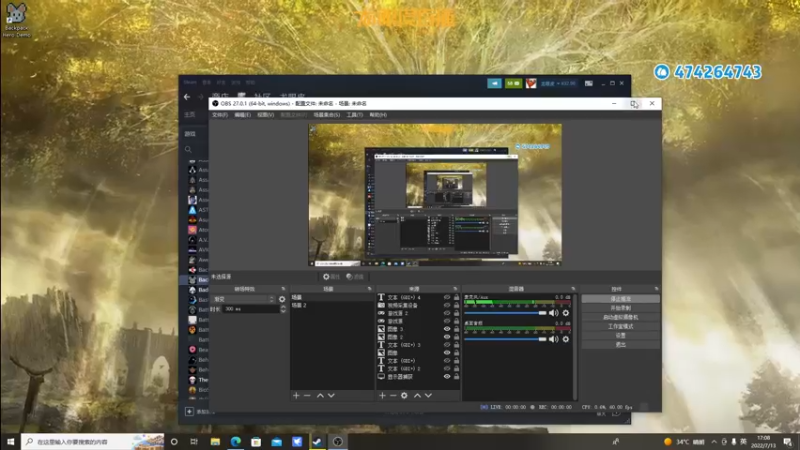Add a new source with the plus icon
The image size is (800, 450).
[382, 395]
